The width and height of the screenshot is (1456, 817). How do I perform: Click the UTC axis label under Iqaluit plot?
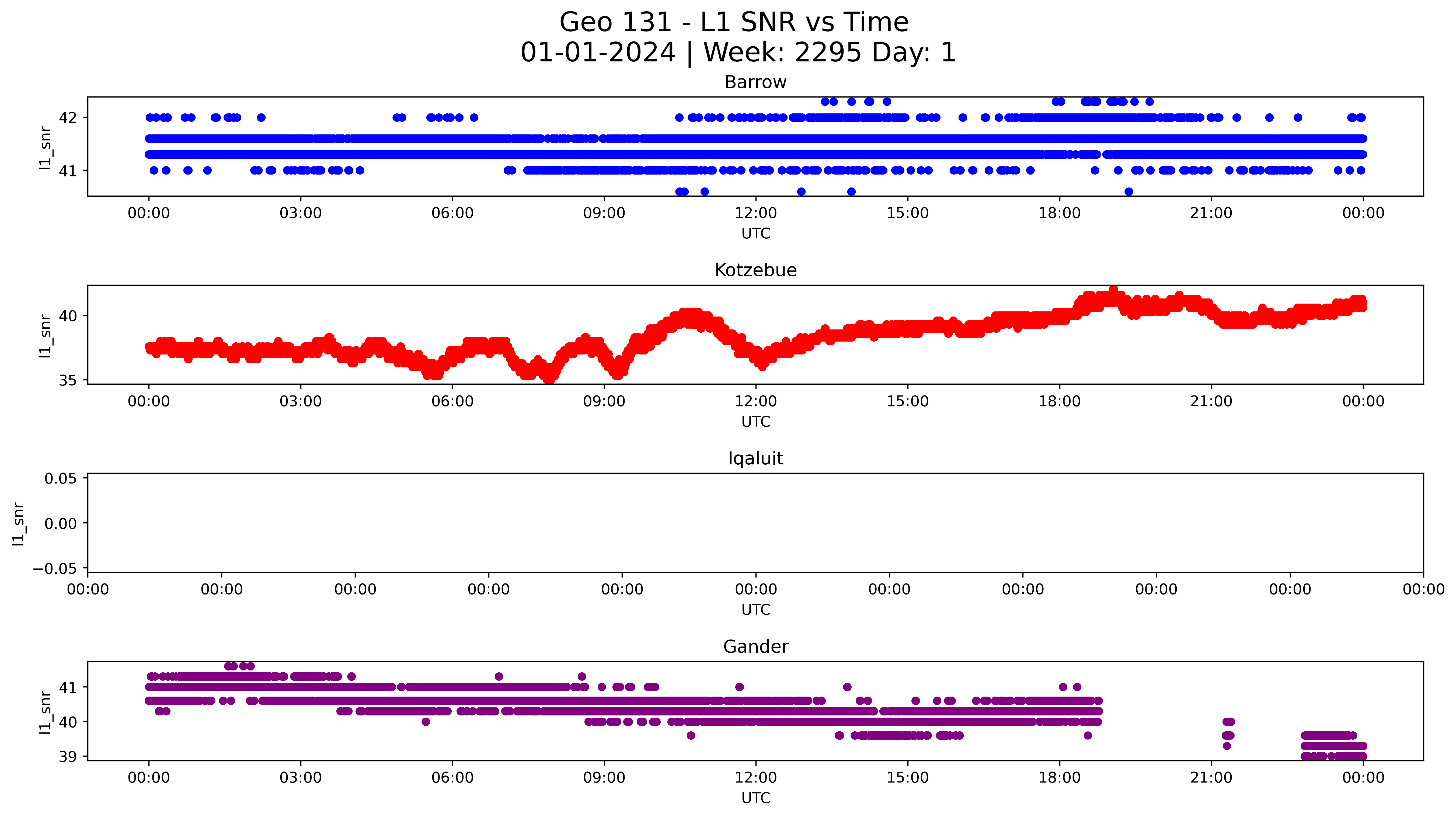coord(756,610)
